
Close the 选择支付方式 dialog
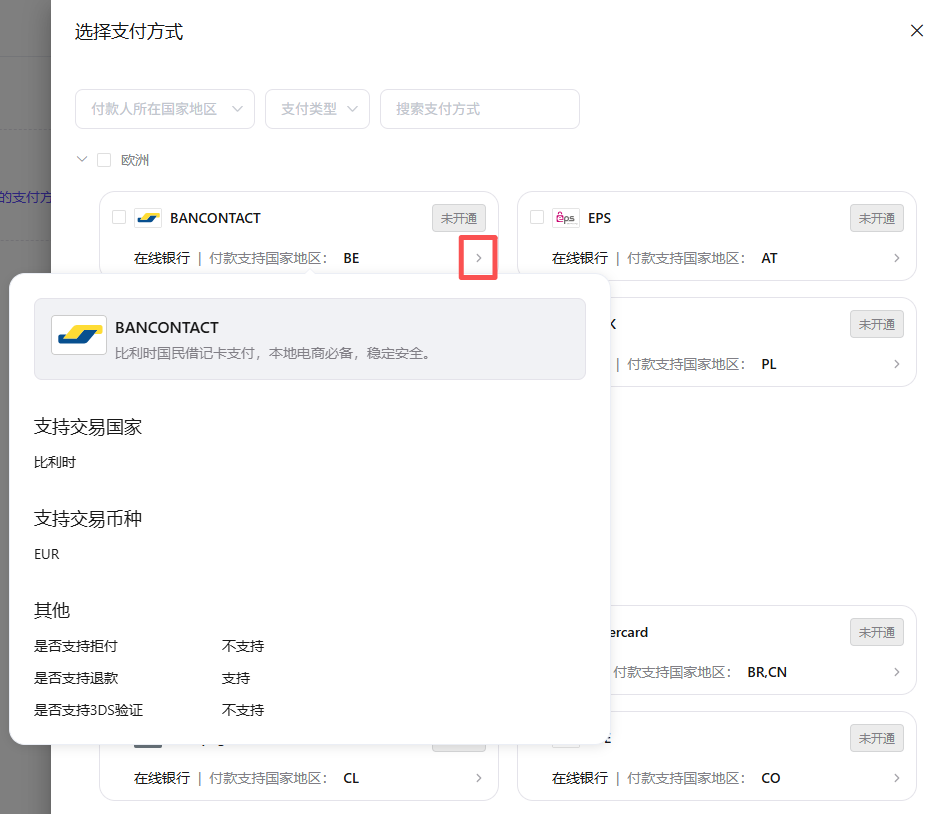917,30
